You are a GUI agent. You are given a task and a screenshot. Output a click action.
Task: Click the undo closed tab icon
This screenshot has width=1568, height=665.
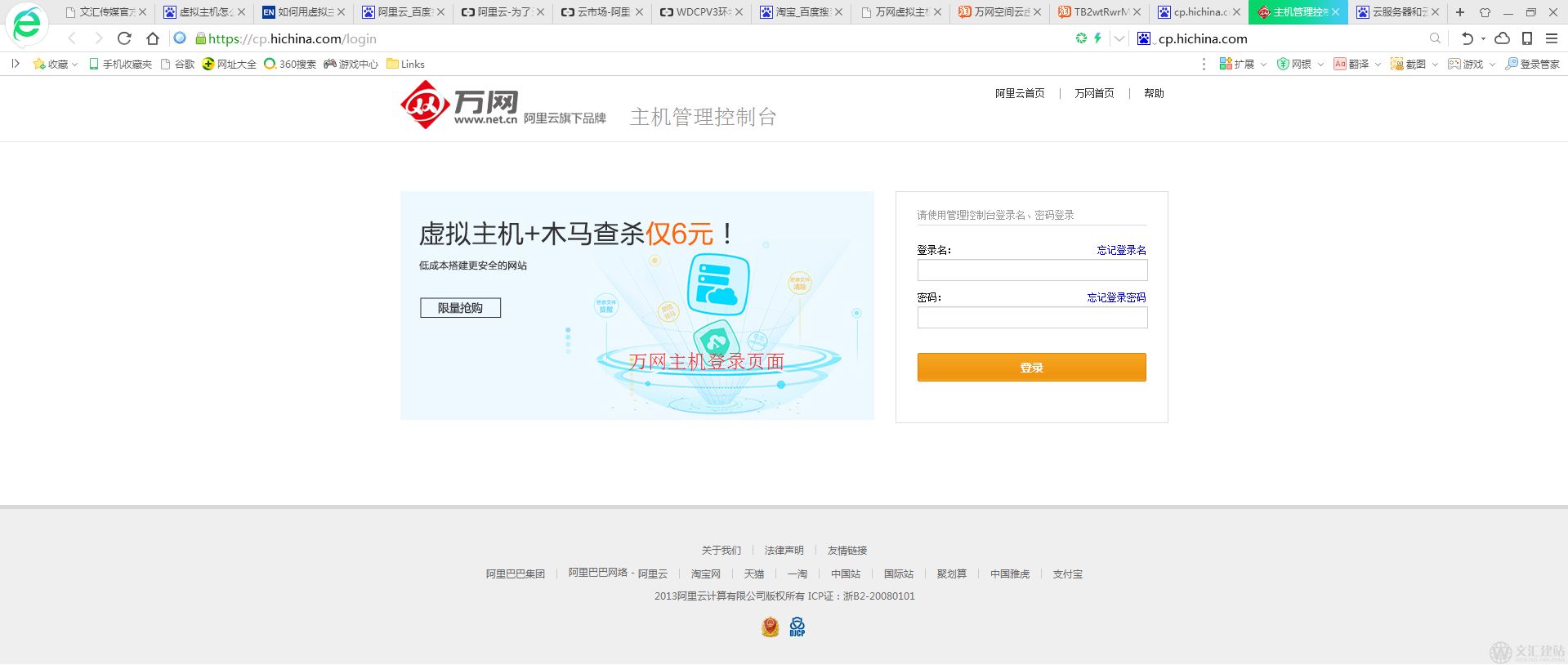1467,38
